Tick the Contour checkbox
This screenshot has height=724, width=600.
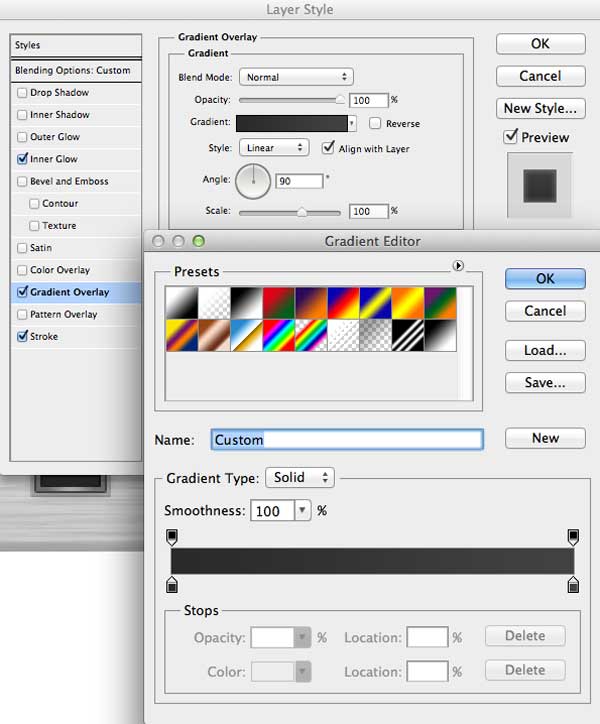point(34,204)
